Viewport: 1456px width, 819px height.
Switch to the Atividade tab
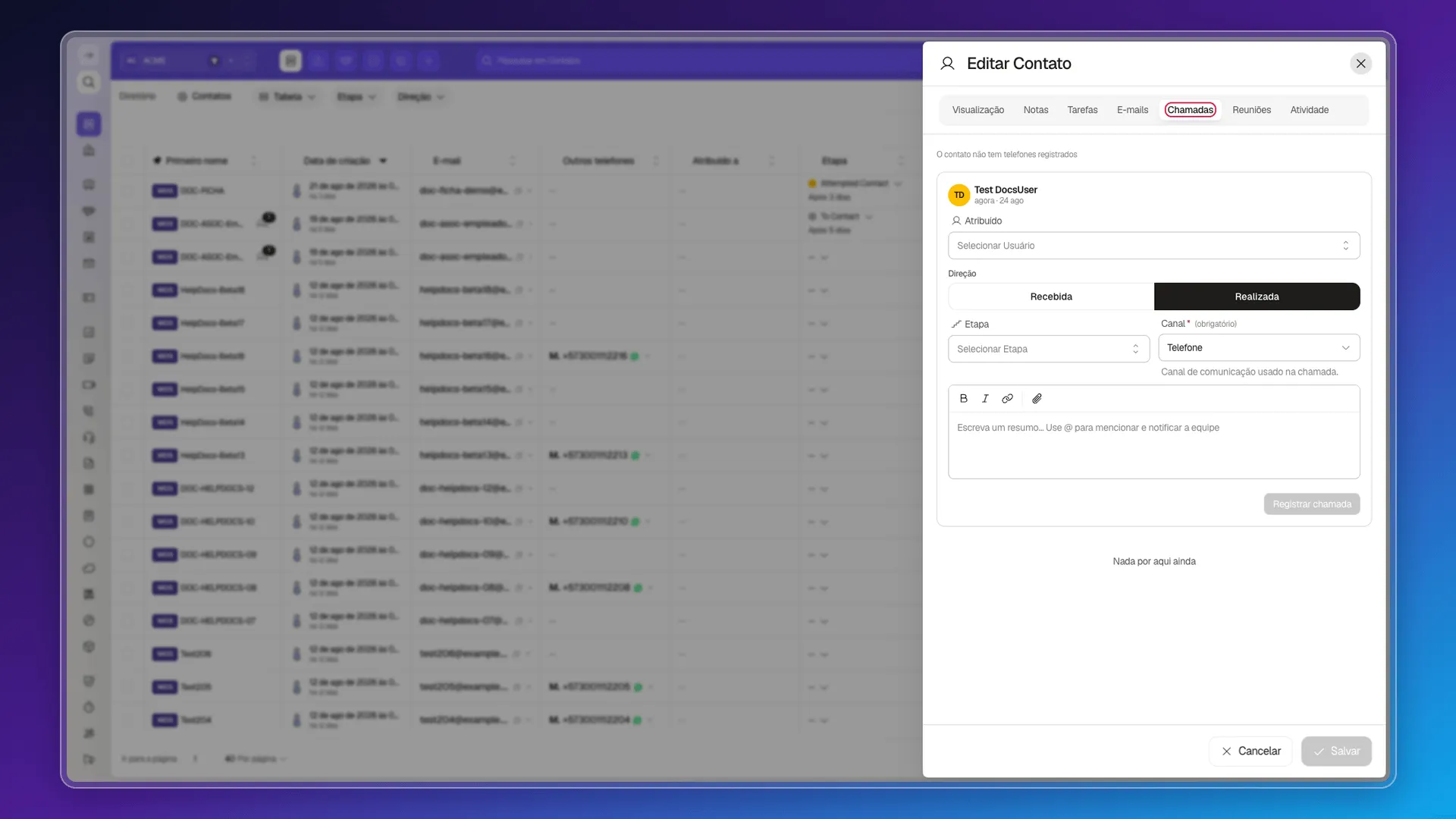1309,110
